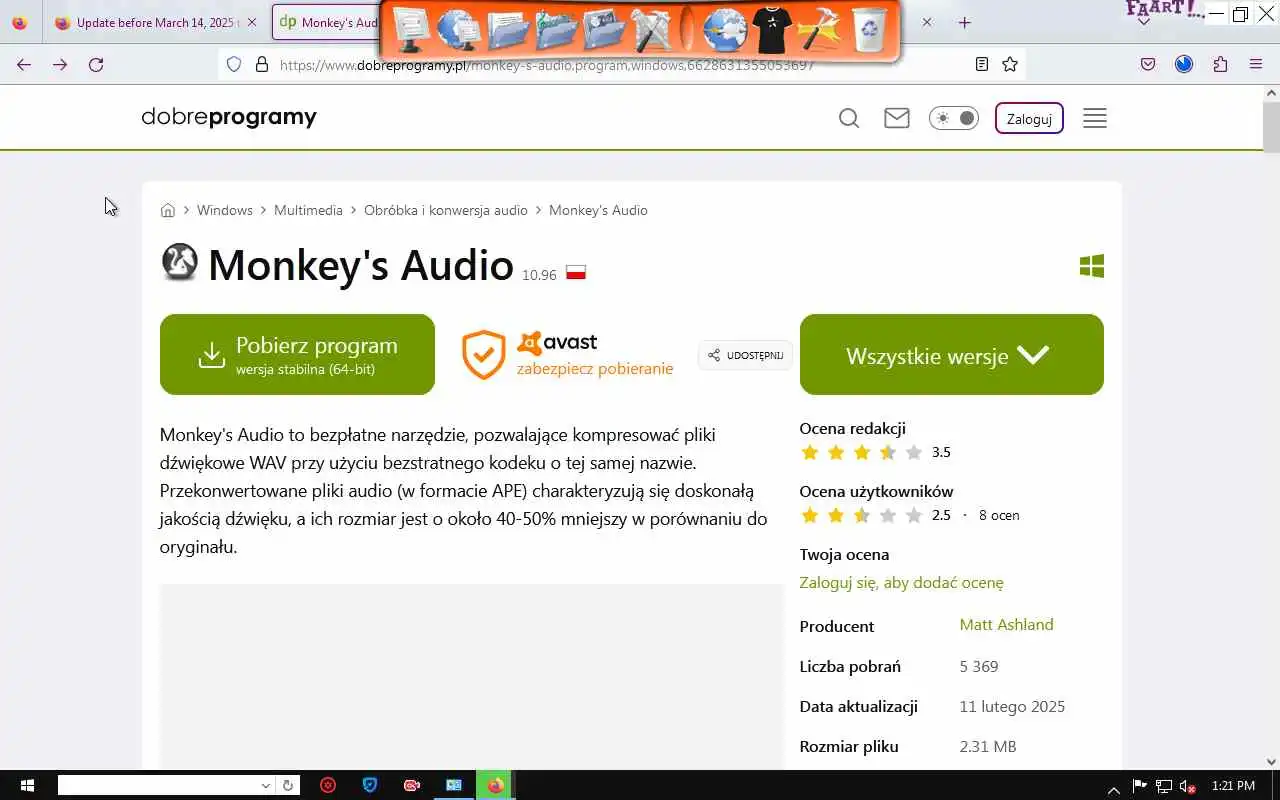
Task: Click the green Windows platform logo
Action: pyautogui.click(x=1092, y=266)
